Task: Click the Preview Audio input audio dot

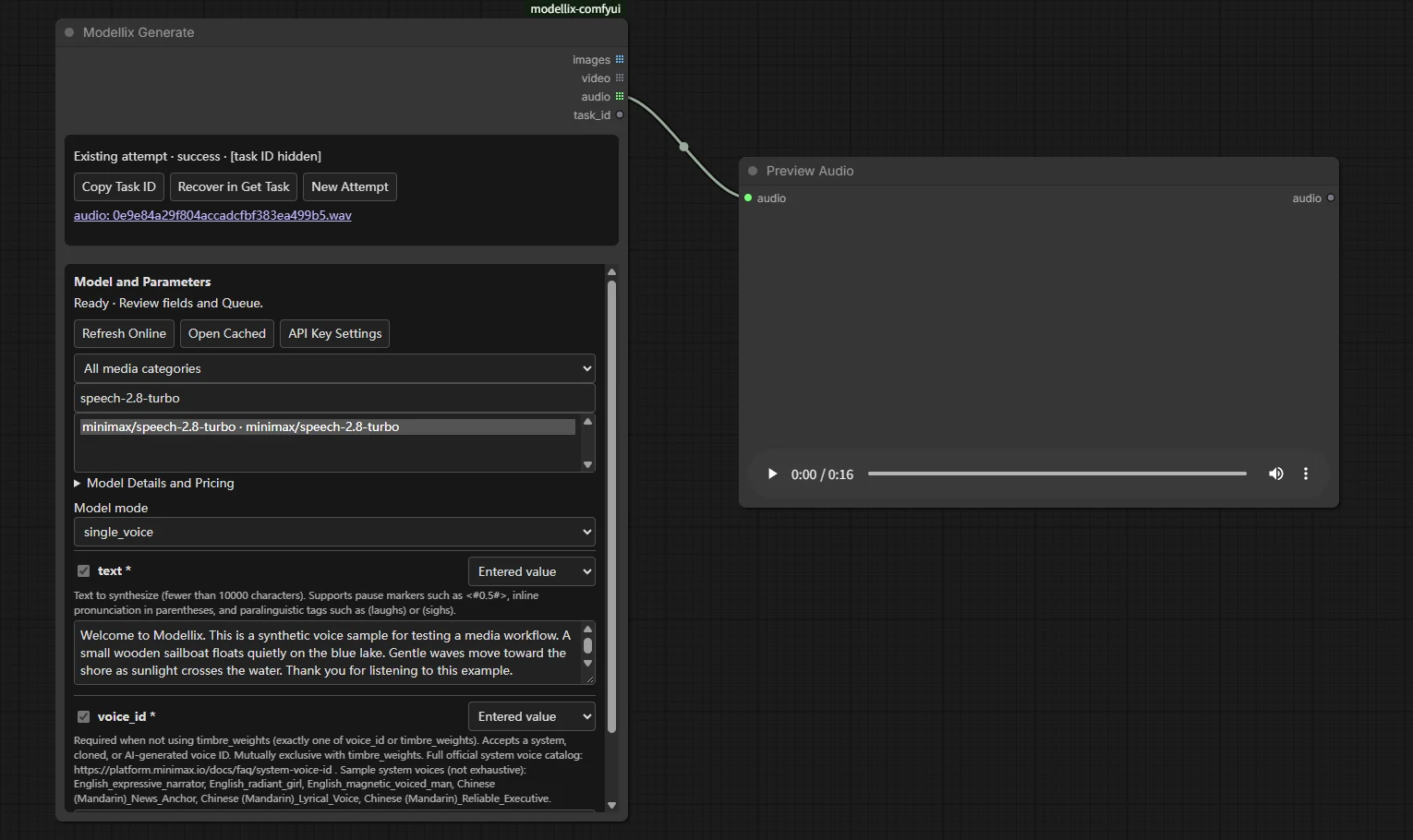Action: 748,198
